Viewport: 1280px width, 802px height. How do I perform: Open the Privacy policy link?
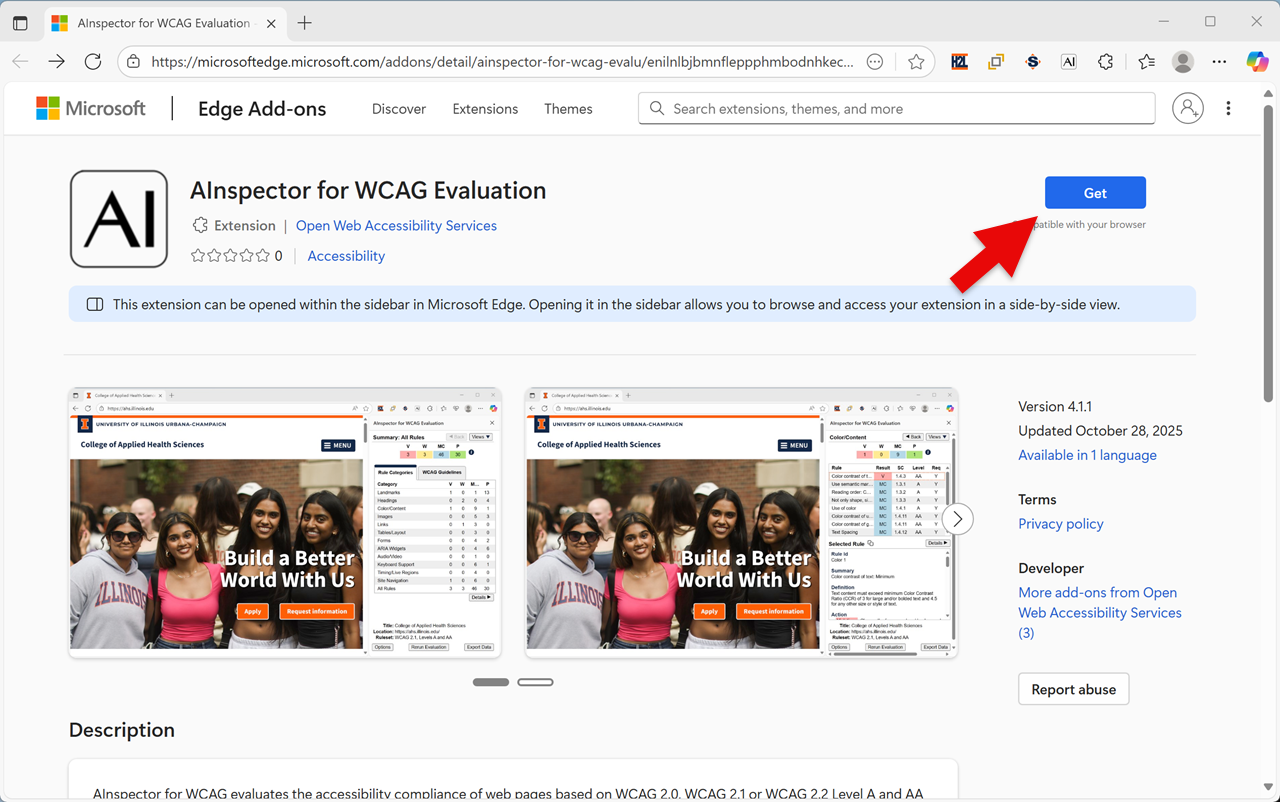click(x=1060, y=524)
